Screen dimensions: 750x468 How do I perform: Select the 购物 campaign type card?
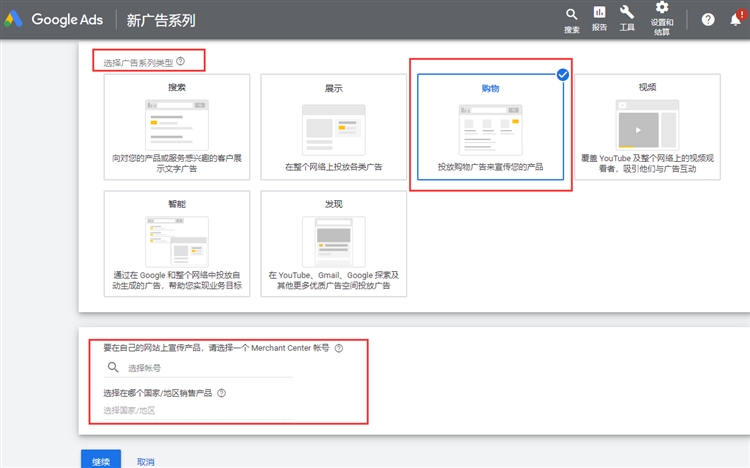point(491,127)
